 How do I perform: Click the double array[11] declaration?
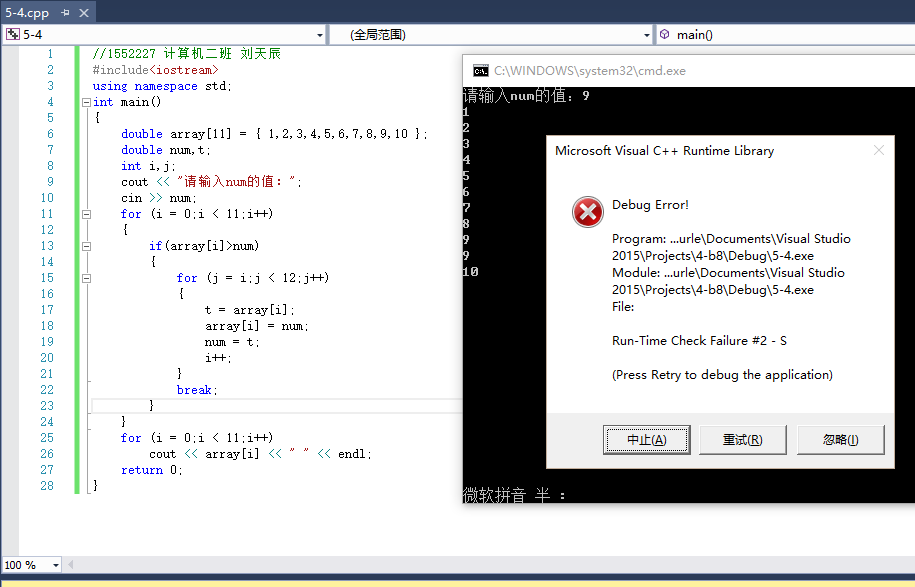point(274,134)
